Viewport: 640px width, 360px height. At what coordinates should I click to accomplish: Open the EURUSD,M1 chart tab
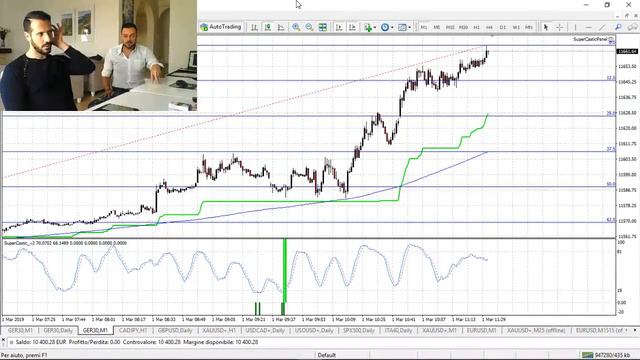482,330
